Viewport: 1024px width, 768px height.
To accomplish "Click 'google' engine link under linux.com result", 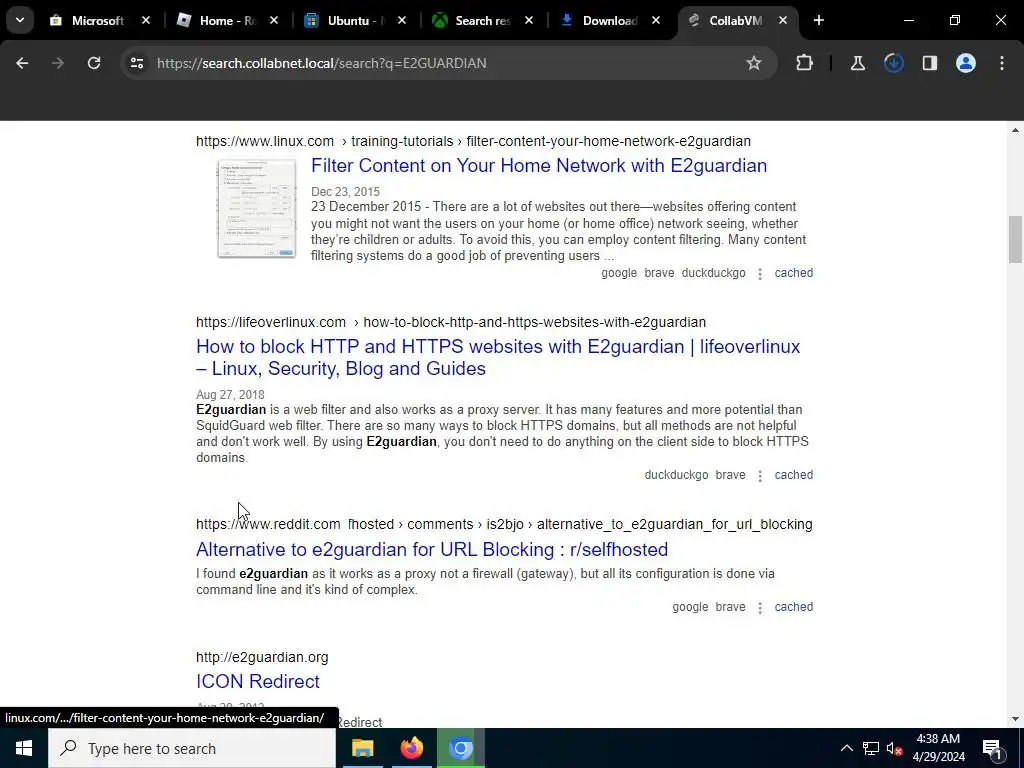I will pyautogui.click(x=618, y=273).
